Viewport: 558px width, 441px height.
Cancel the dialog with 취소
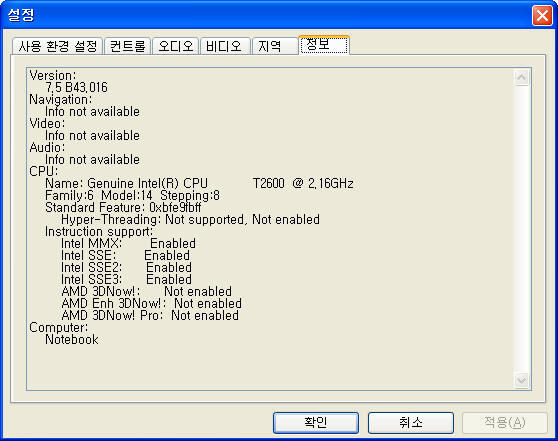[x=411, y=423]
